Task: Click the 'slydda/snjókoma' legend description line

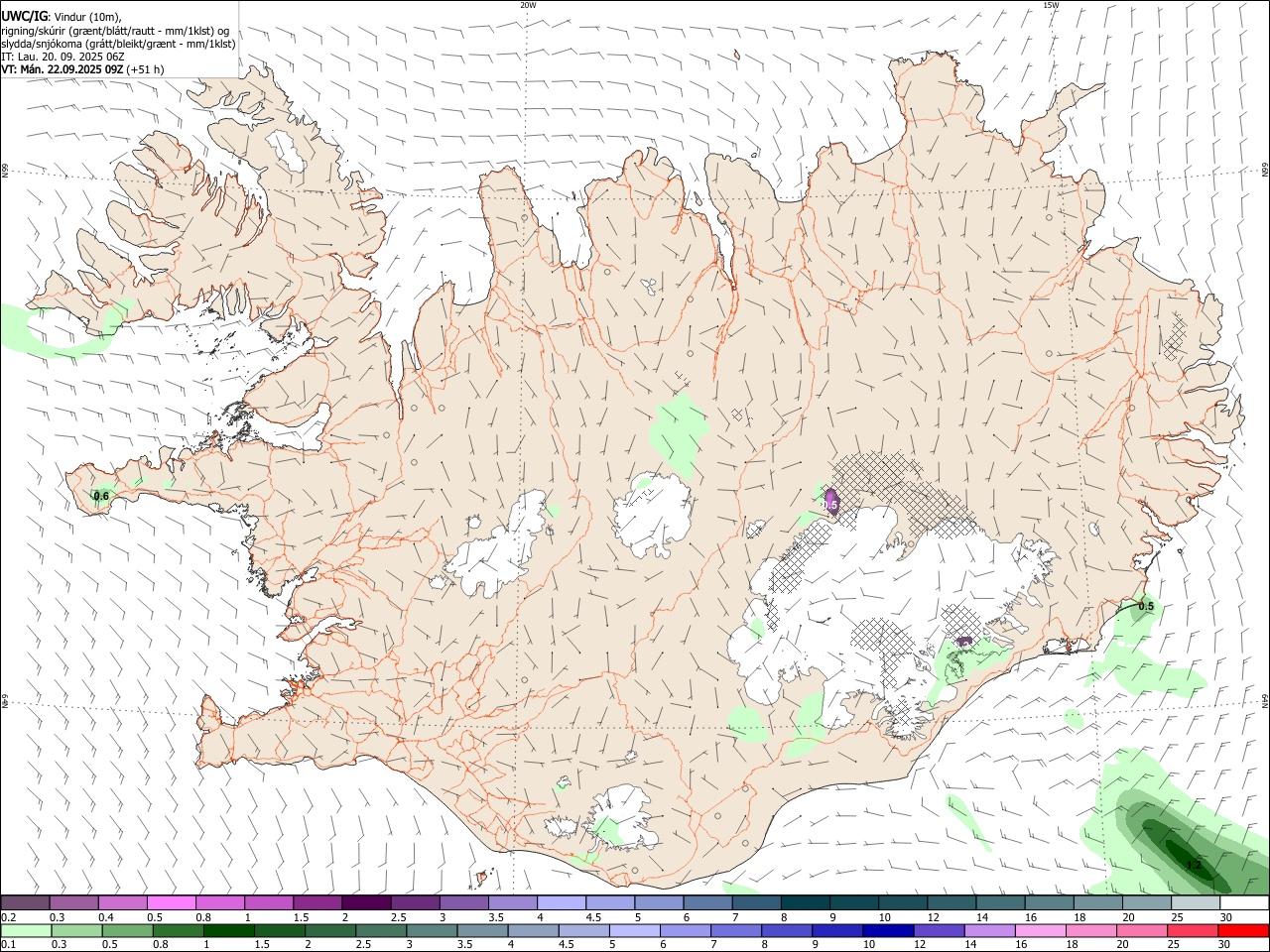Action: (x=118, y=44)
